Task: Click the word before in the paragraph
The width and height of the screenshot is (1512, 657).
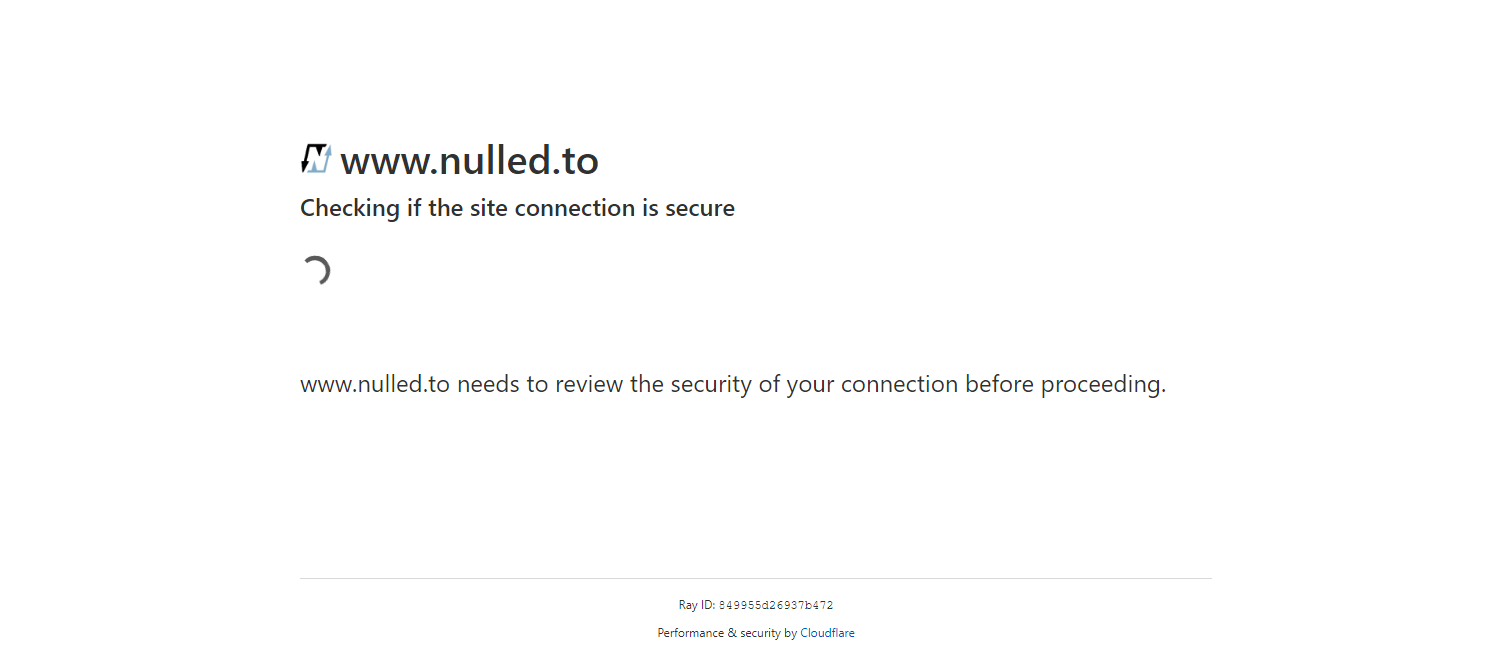Action: [x=999, y=385]
